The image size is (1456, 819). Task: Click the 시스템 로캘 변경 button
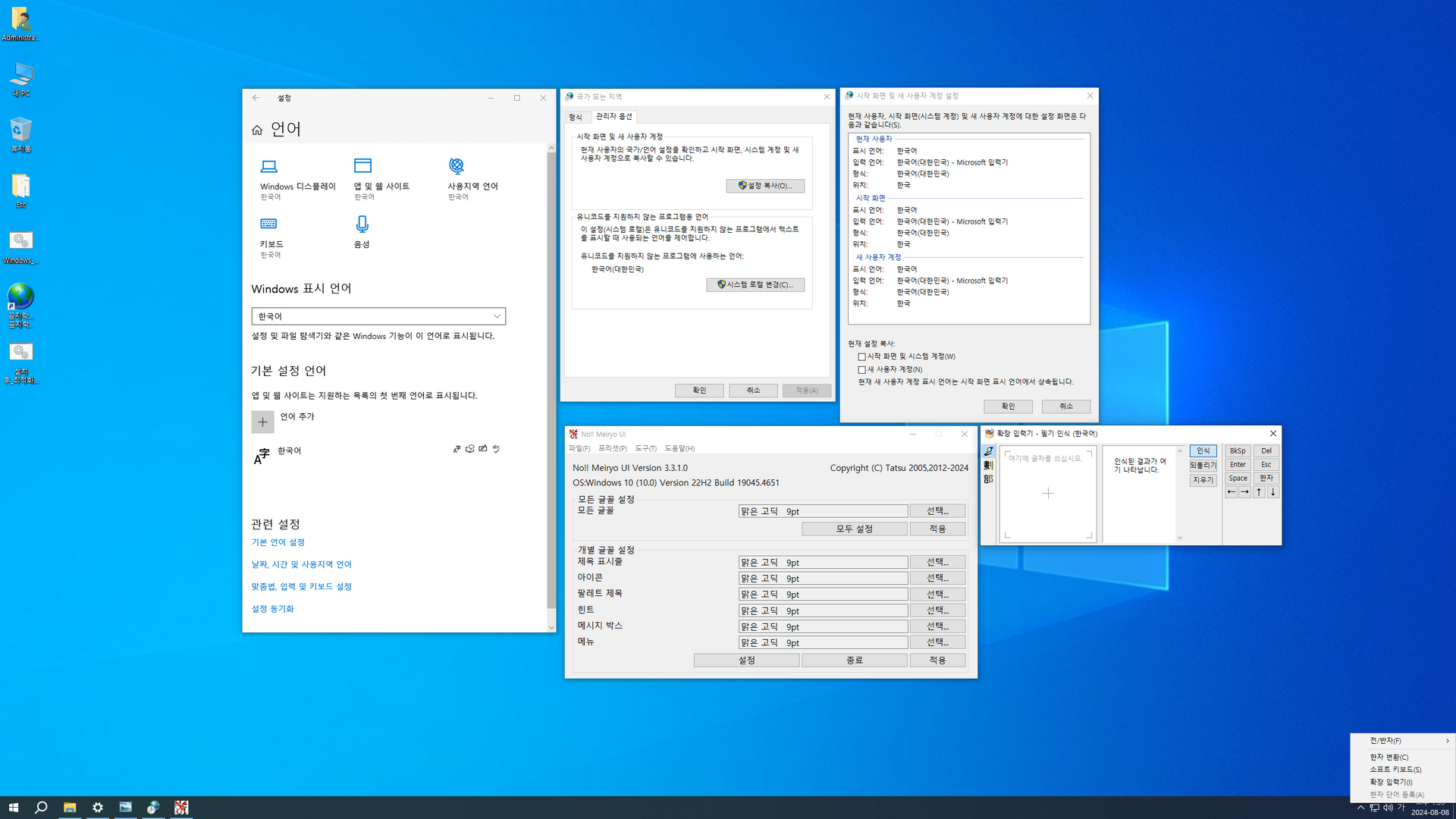coord(755,285)
